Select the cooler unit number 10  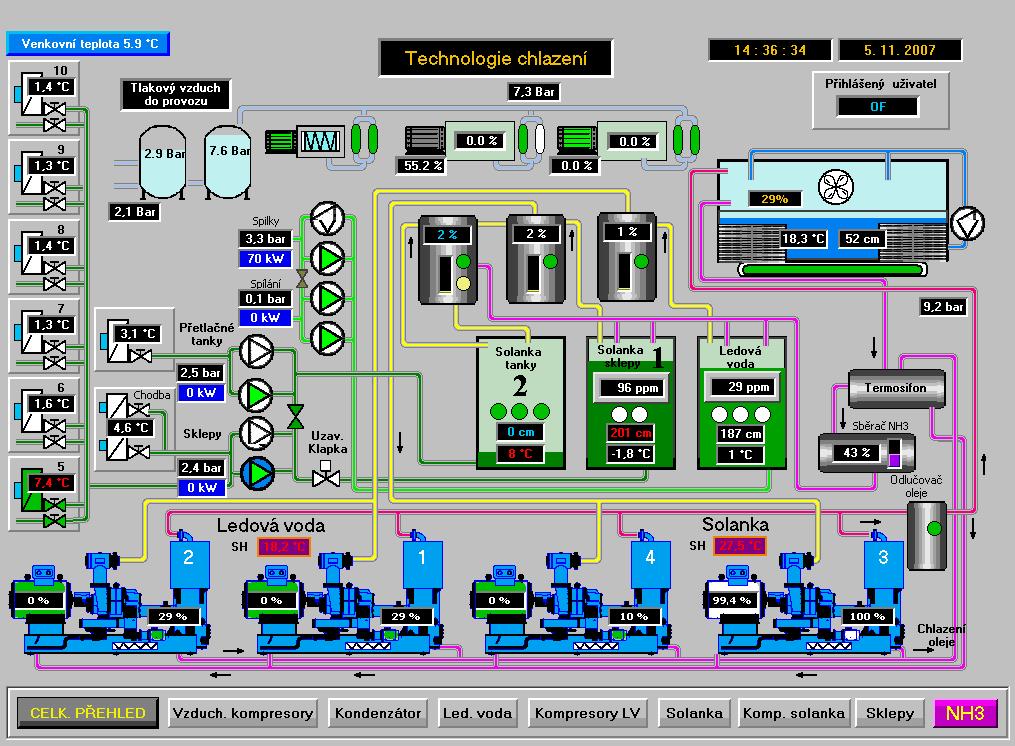45,98
